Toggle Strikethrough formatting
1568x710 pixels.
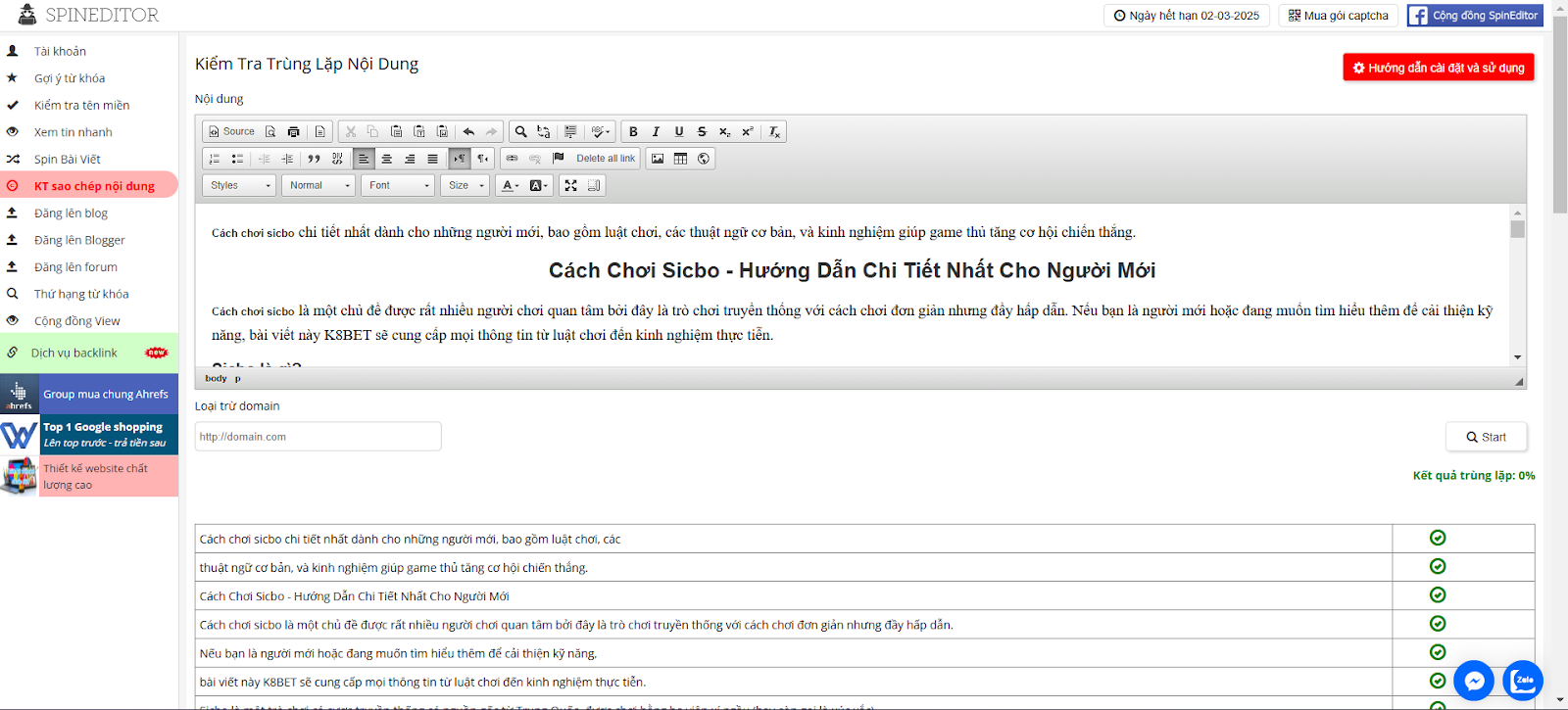coord(702,131)
